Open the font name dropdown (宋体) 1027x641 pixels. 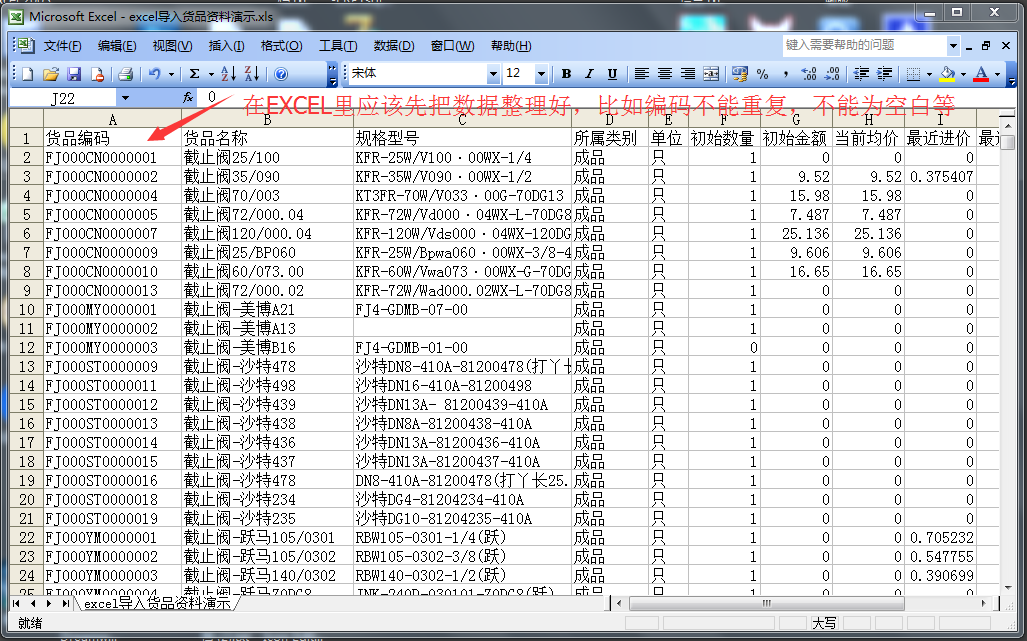(x=493, y=74)
